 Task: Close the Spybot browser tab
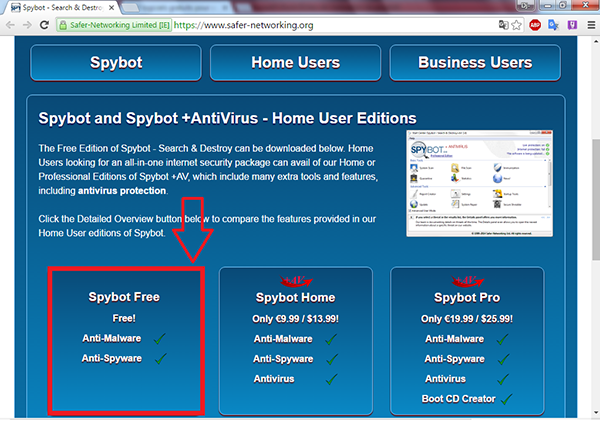(111, 7)
